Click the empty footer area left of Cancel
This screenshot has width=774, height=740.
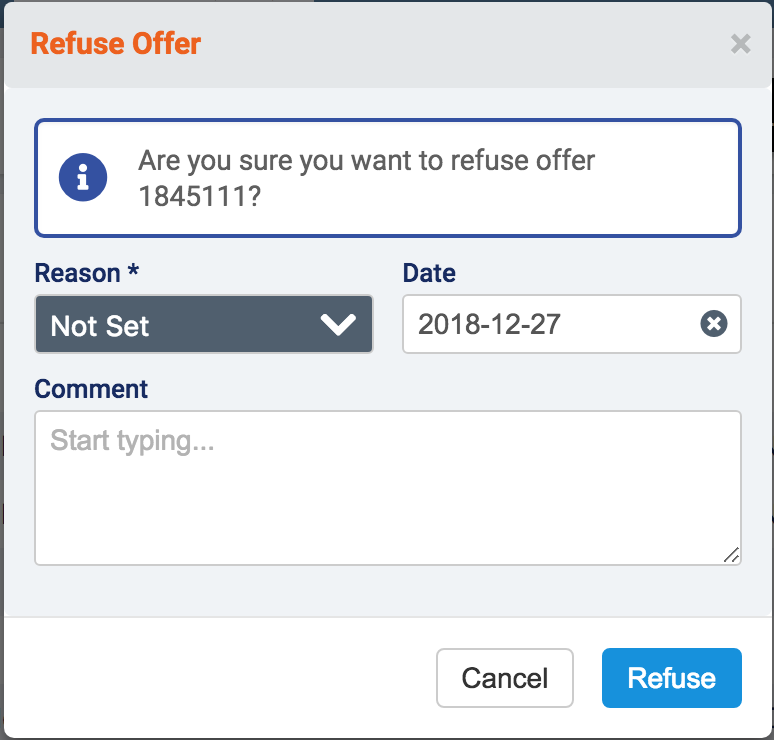coord(220,678)
